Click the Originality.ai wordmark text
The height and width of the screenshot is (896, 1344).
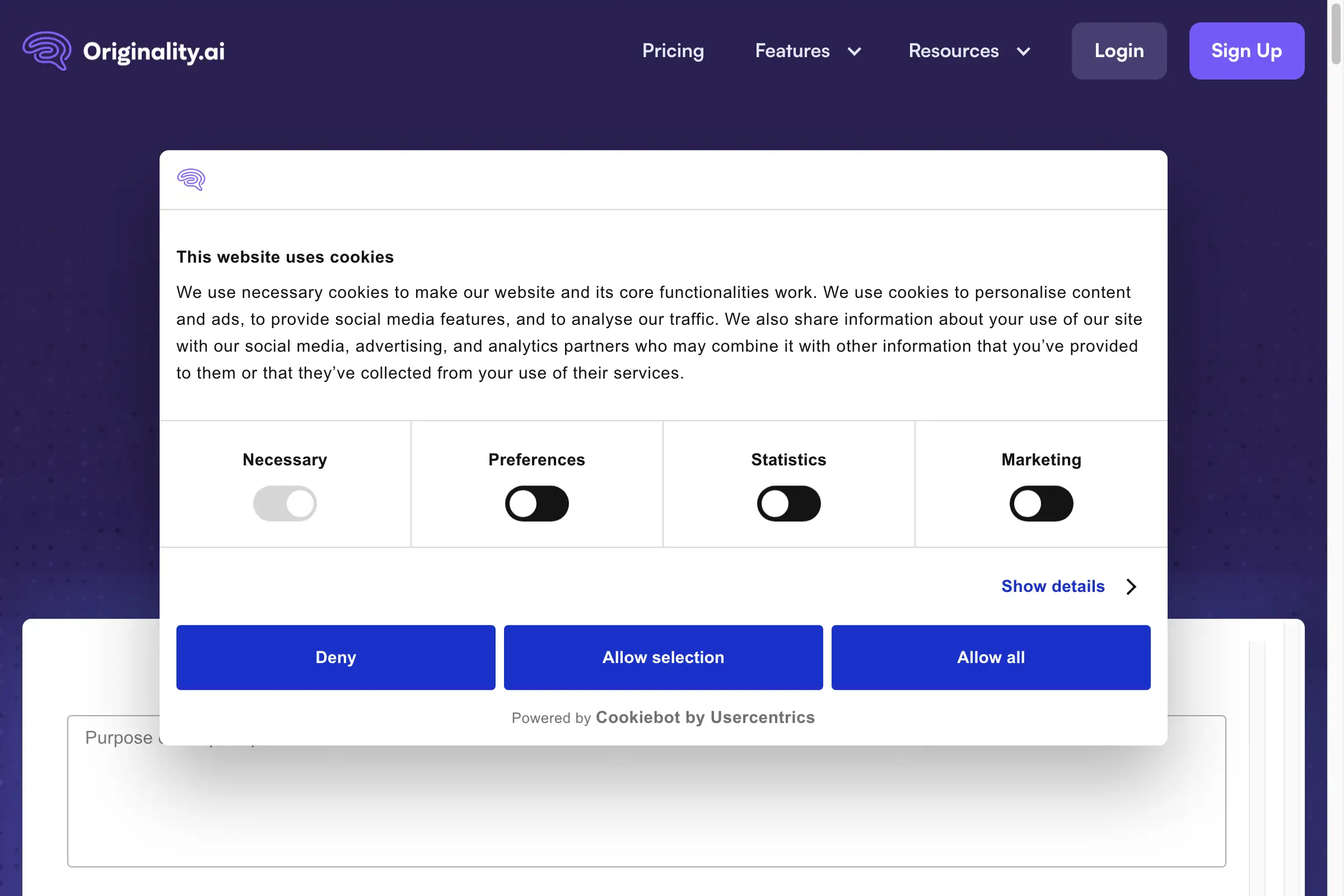coord(153,52)
